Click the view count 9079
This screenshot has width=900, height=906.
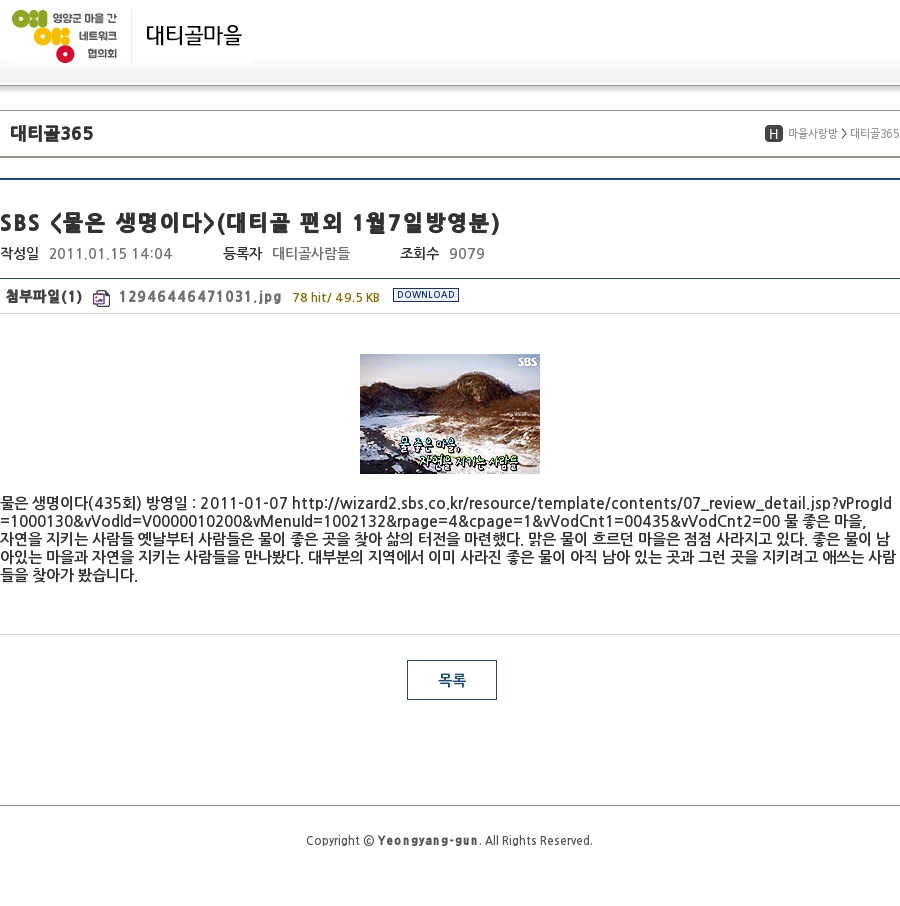(x=467, y=254)
